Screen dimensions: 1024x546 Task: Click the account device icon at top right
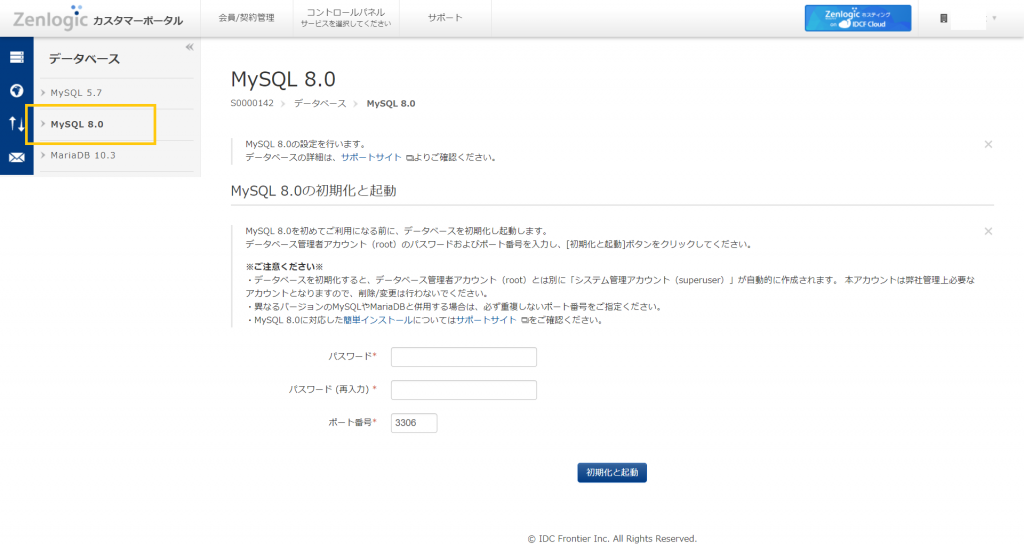coord(943,18)
